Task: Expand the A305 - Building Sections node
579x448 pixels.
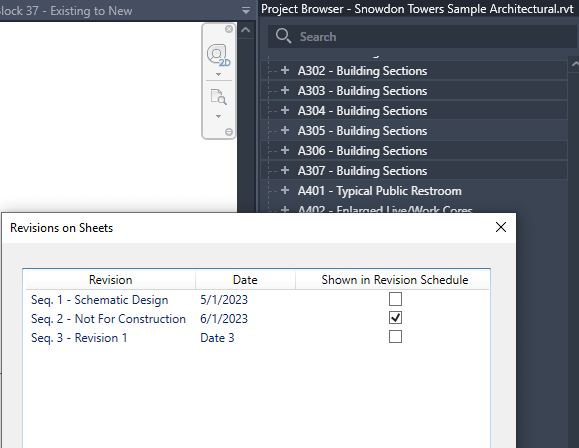Action: pos(285,130)
